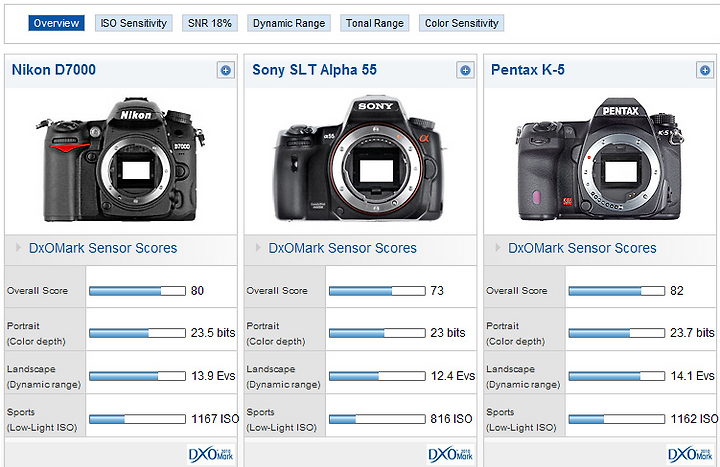Click the DxOMark logo under Pentax K-5
Viewport: 720px width, 467px height.
[x=690, y=454]
